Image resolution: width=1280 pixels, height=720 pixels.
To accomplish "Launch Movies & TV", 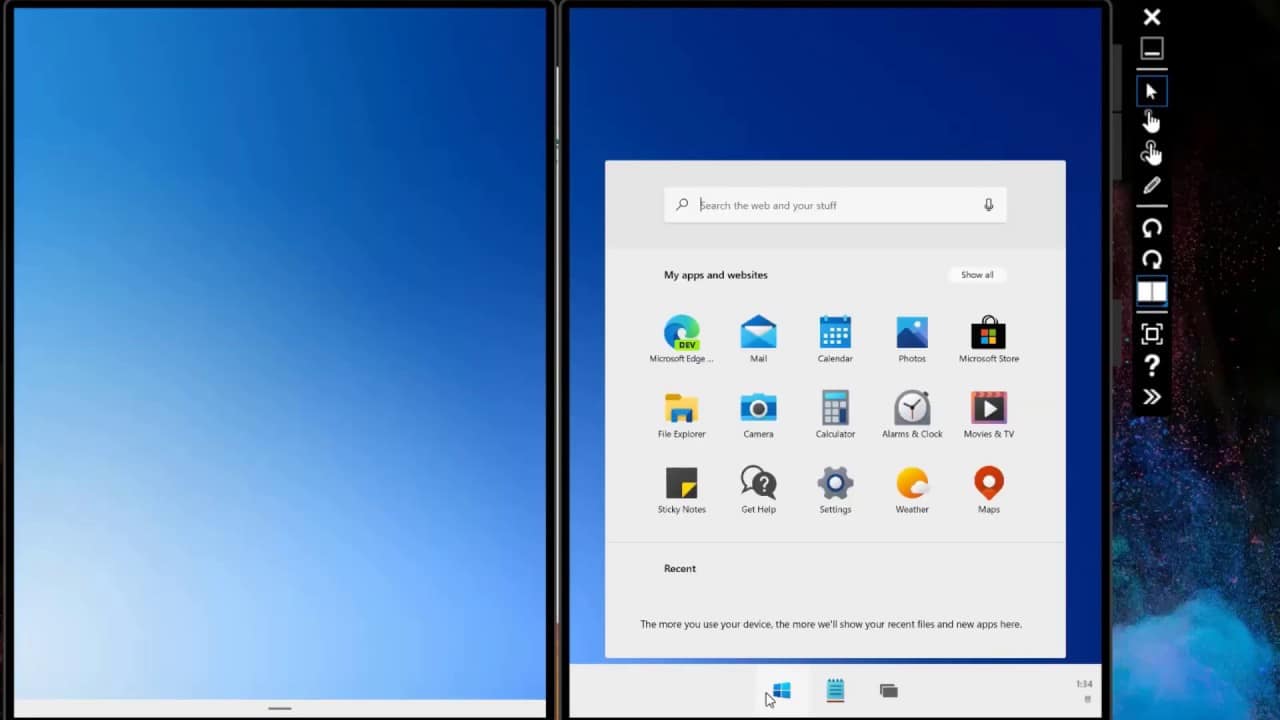I will coord(989,415).
